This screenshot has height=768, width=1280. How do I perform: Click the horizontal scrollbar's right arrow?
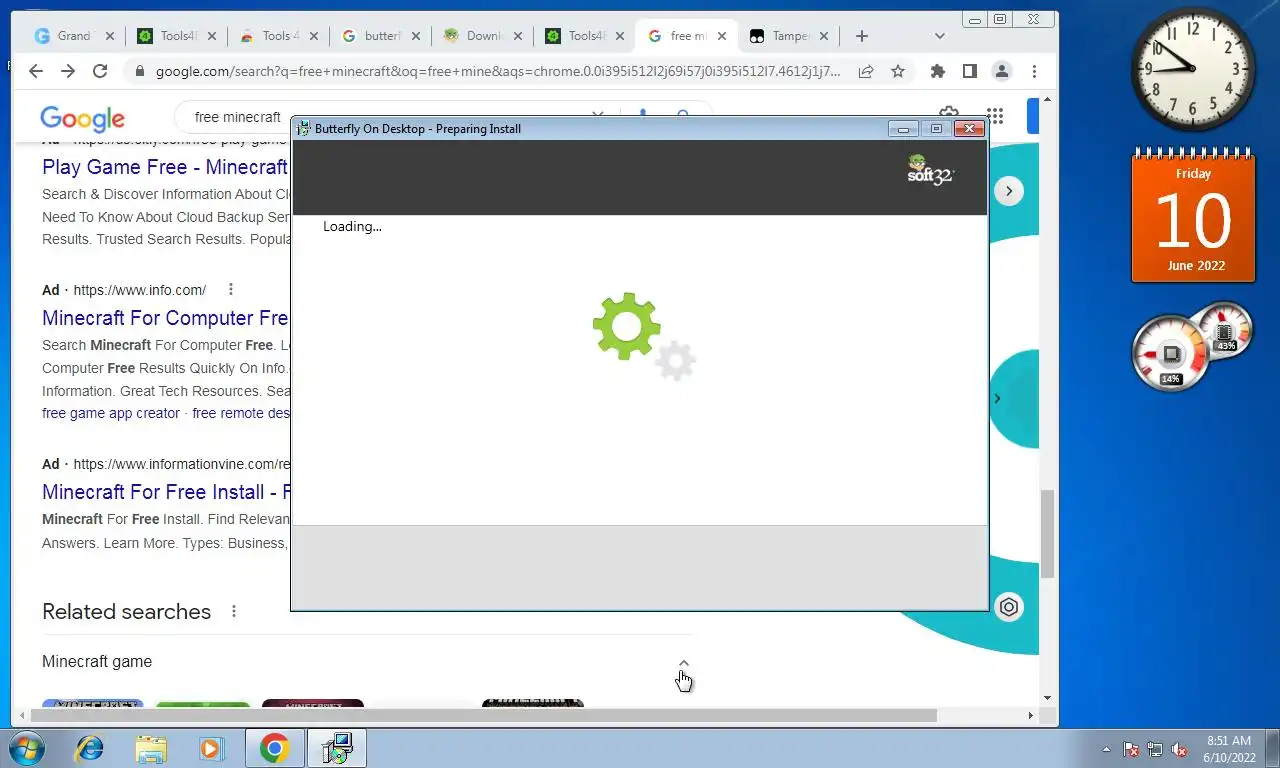tap(1030, 715)
